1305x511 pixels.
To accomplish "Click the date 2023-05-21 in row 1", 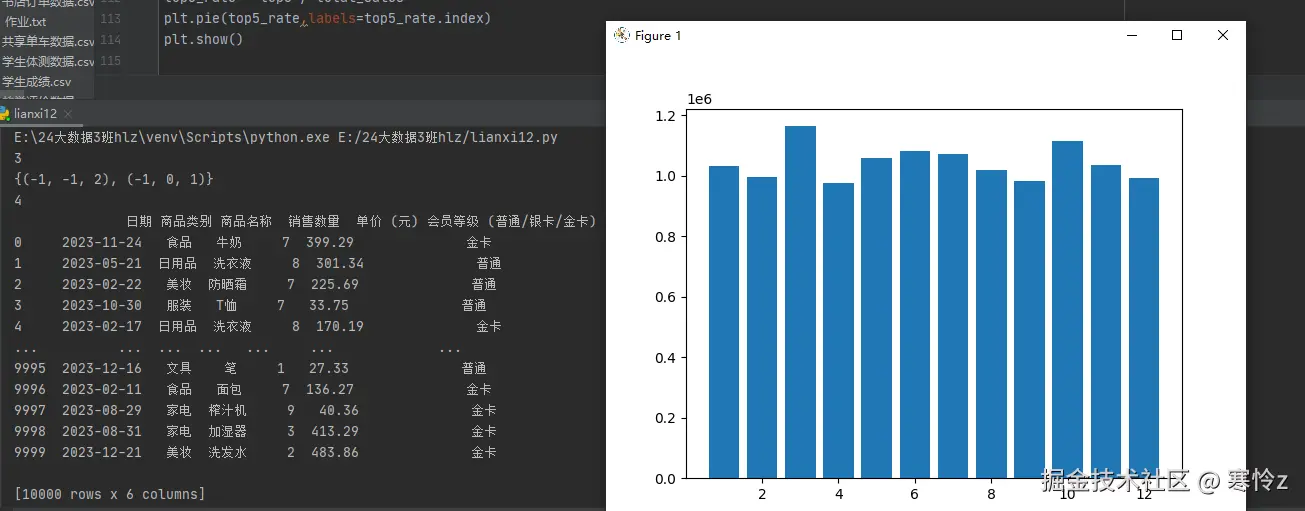I will [102, 263].
